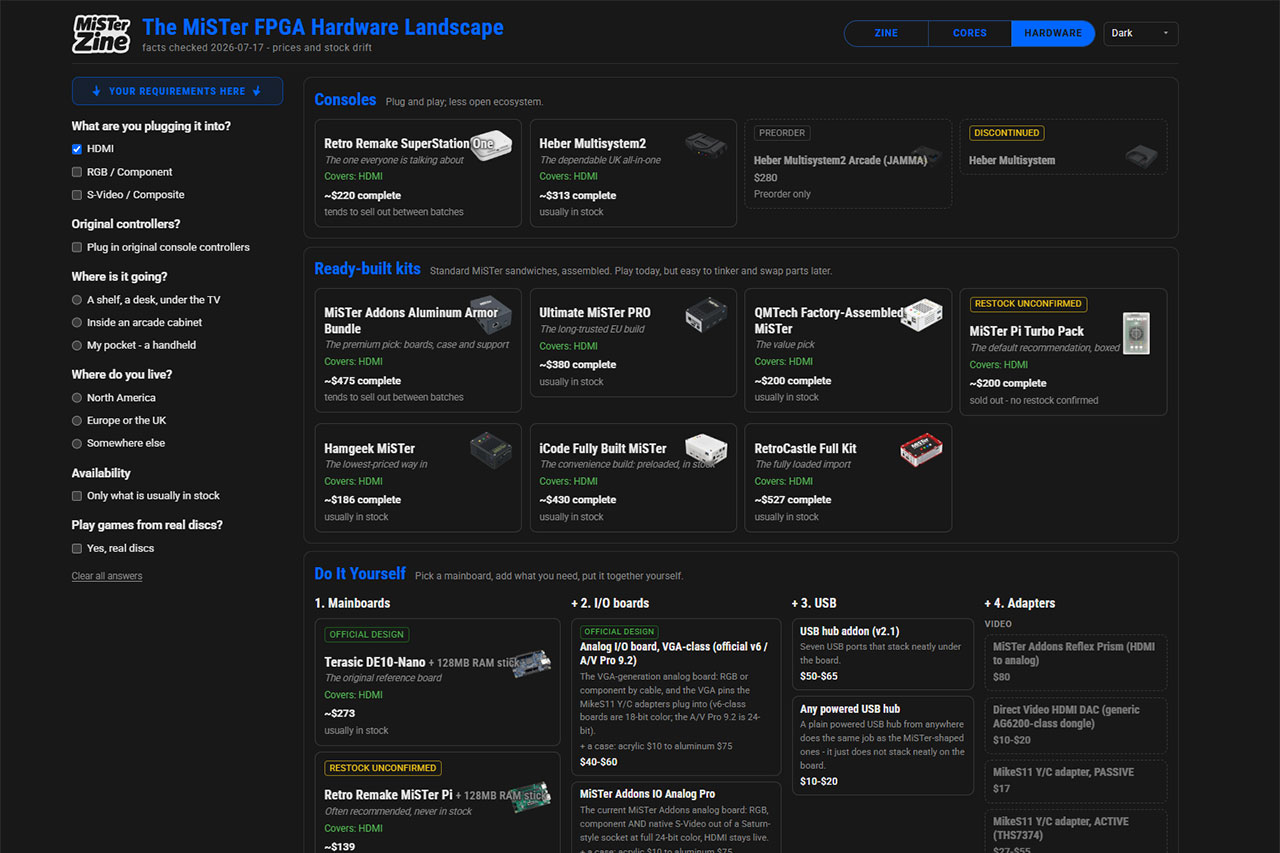This screenshot has width=1280, height=853.
Task: Click the RetroCastle Full Kit red image
Action: pyautogui.click(x=921, y=450)
